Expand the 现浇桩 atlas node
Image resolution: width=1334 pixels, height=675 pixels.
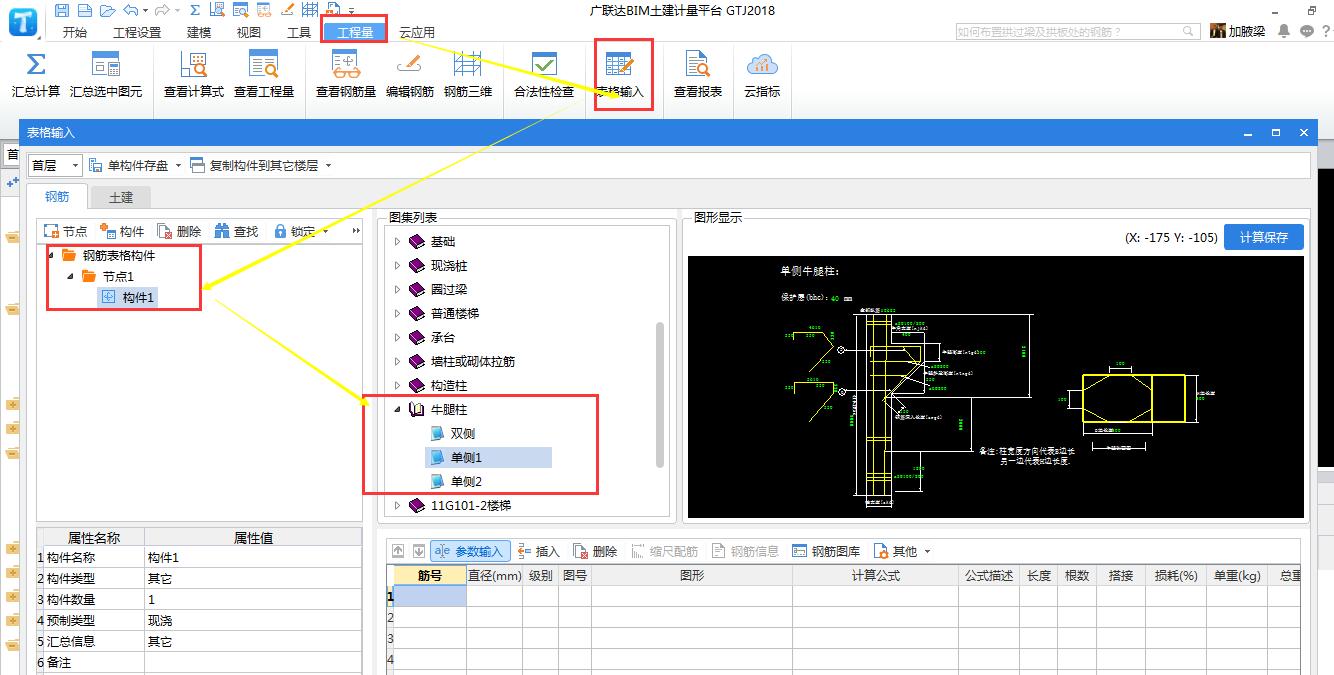pos(397,266)
